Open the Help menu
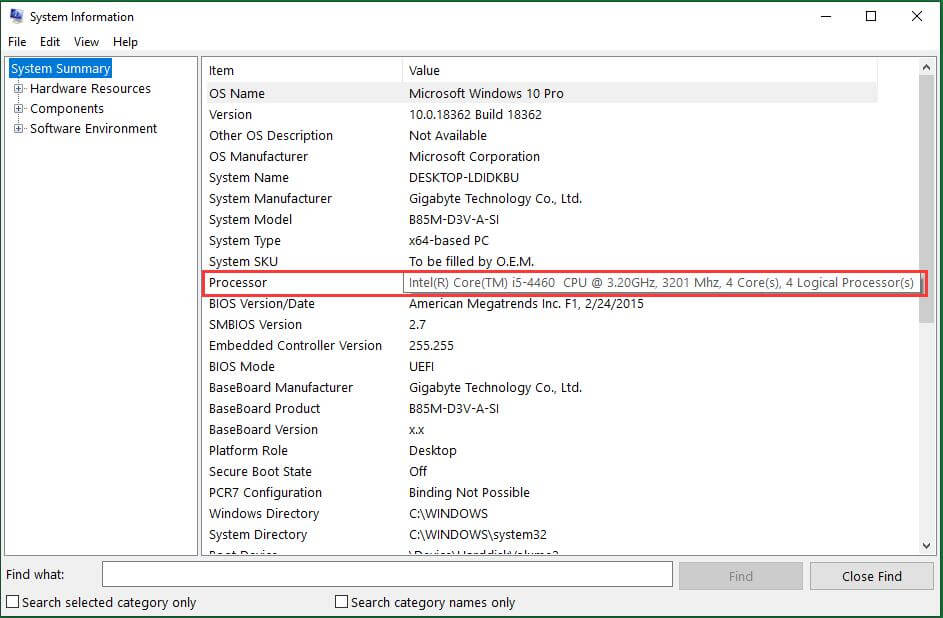The image size is (943, 618). coord(125,41)
